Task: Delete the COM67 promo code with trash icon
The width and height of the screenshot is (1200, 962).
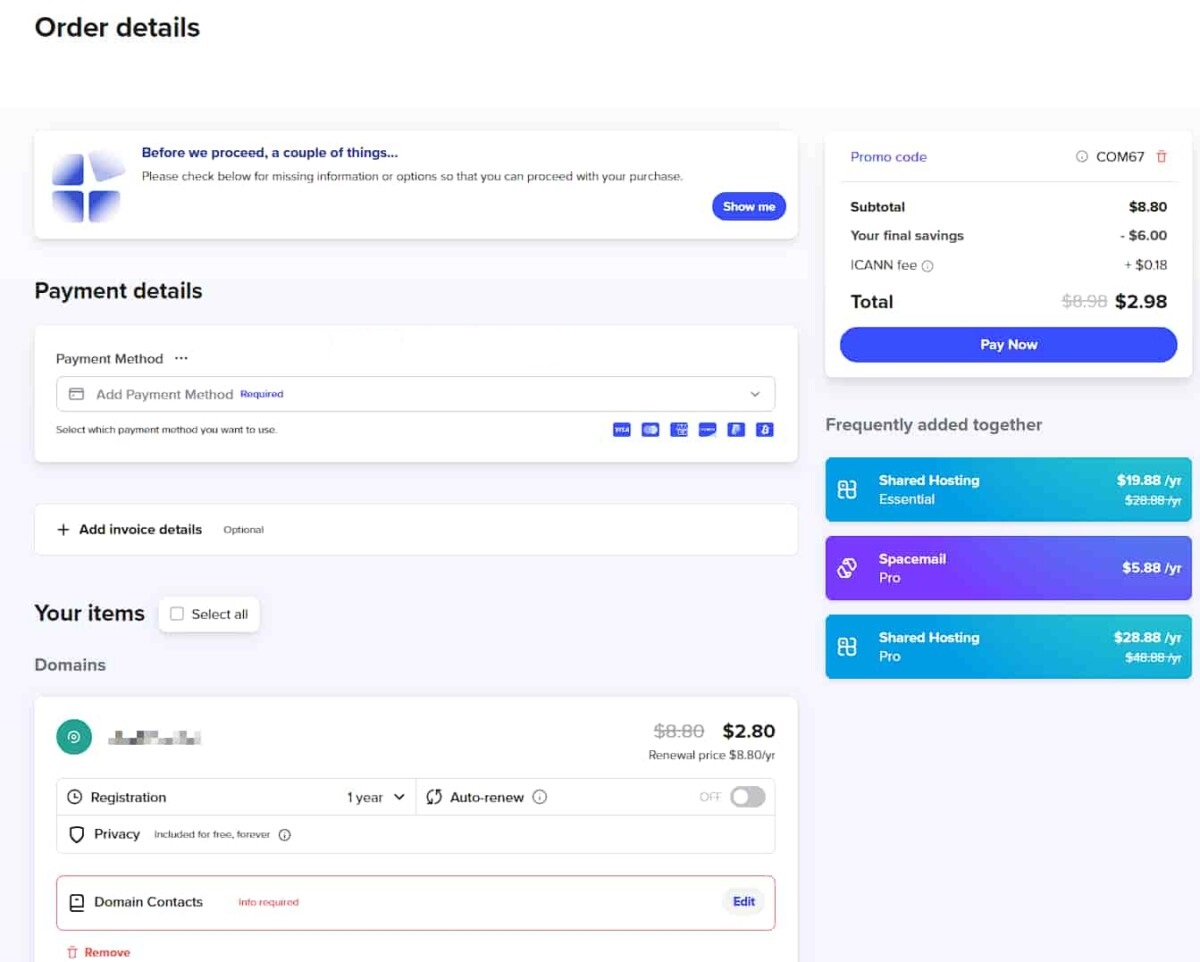Action: point(1161,157)
